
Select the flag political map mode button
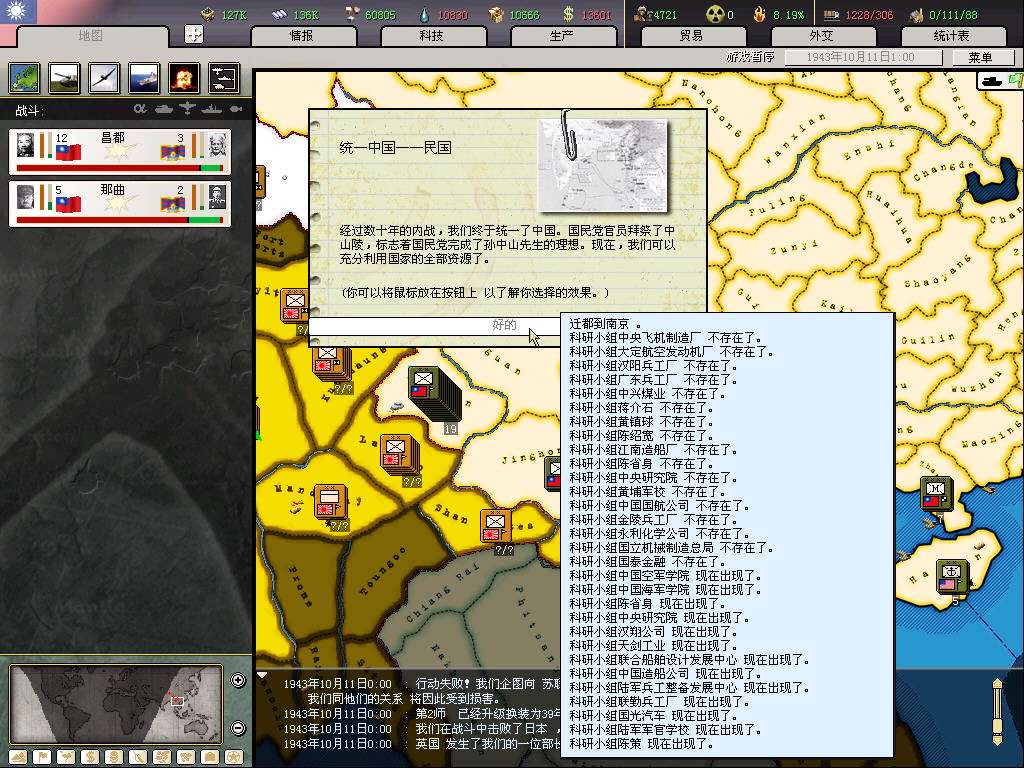pos(42,758)
